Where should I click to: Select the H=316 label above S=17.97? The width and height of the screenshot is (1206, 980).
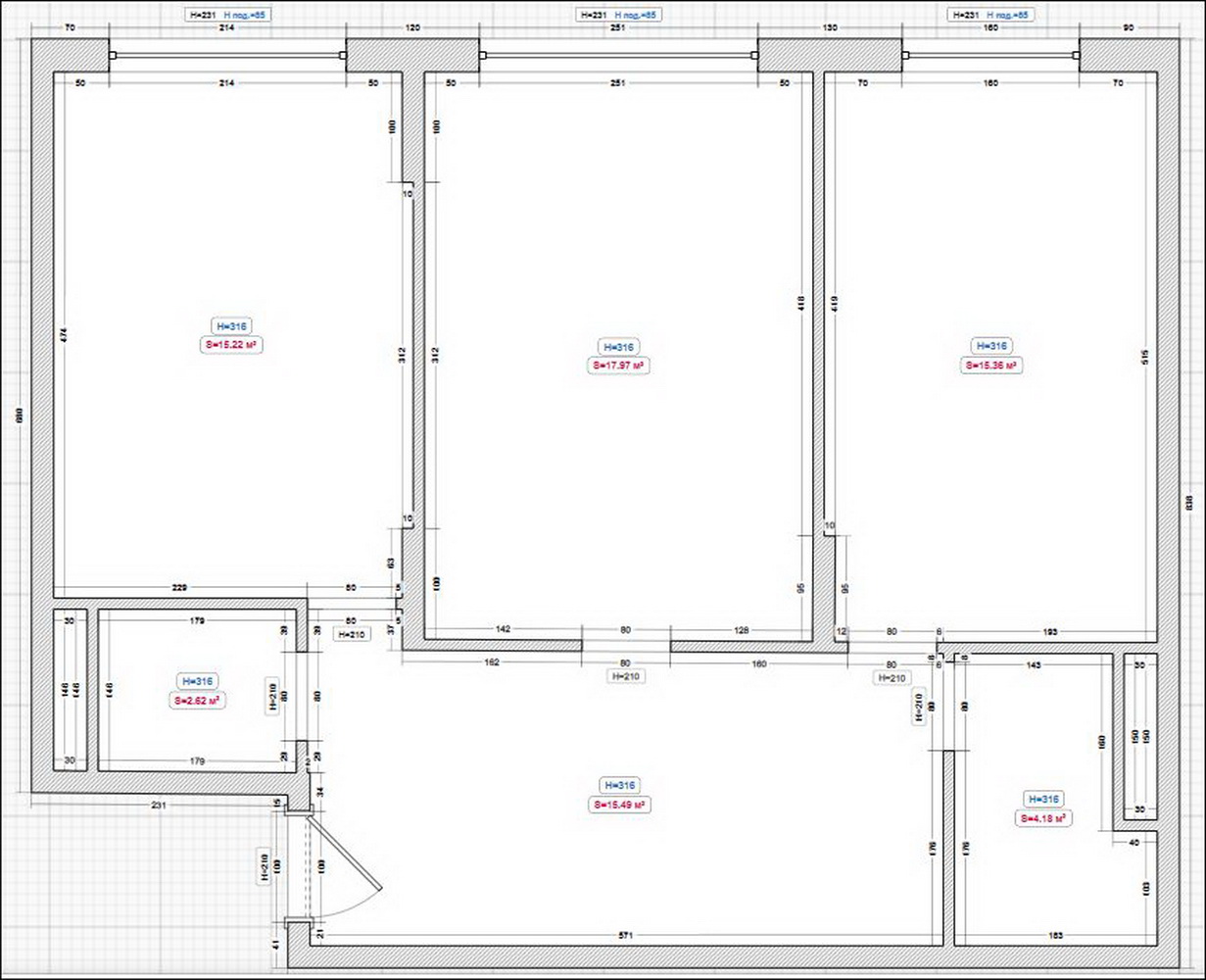tap(618, 347)
